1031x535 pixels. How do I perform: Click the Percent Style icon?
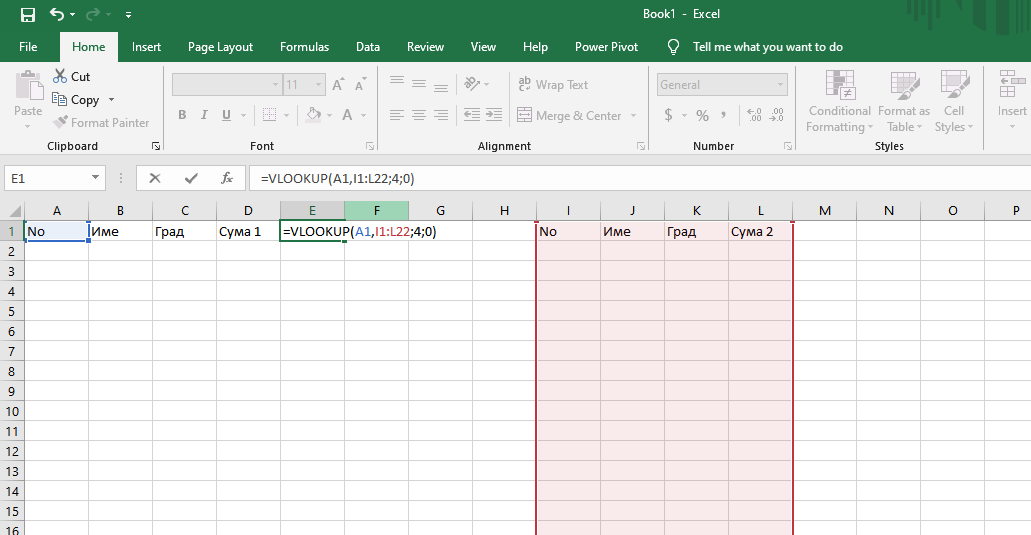[702, 115]
